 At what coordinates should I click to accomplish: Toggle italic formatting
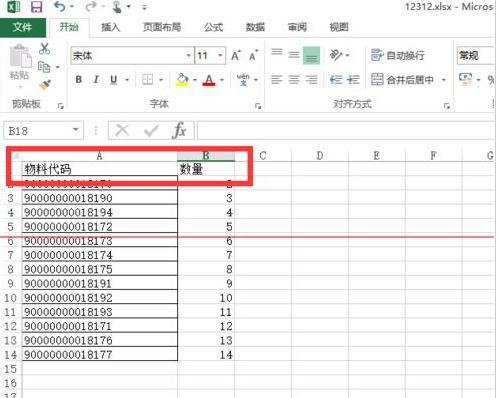pos(96,80)
